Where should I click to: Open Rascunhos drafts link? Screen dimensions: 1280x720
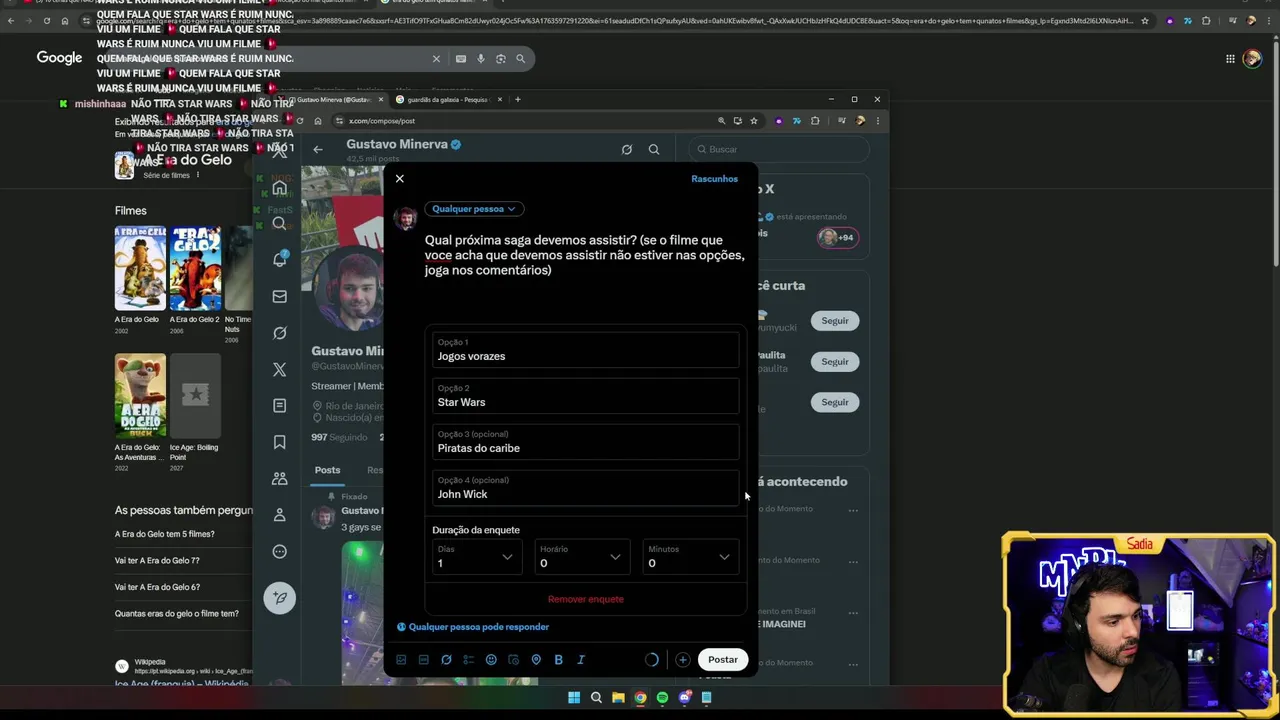(x=714, y=179)
